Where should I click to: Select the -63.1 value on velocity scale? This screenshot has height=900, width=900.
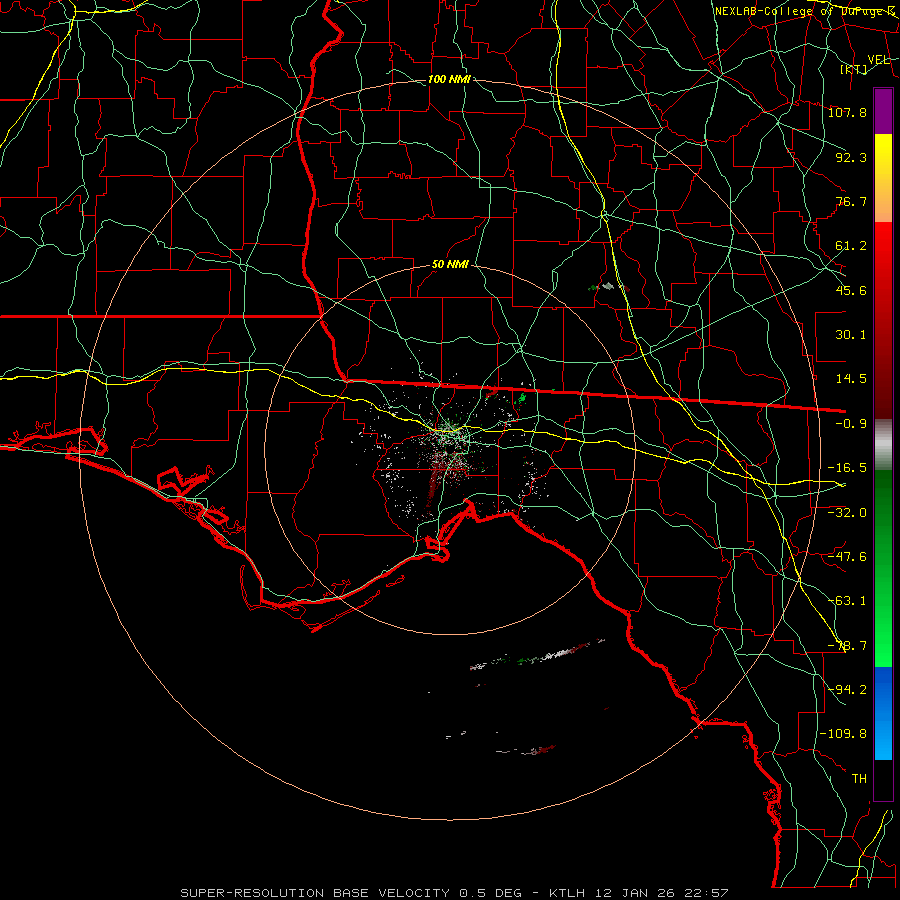847,601
